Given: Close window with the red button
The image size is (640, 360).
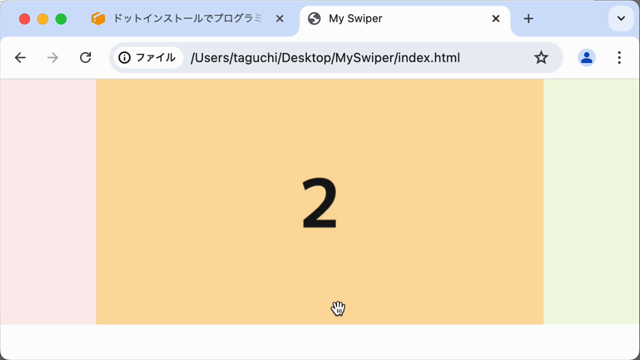Looking at the screenshot, I should (24, 19).
